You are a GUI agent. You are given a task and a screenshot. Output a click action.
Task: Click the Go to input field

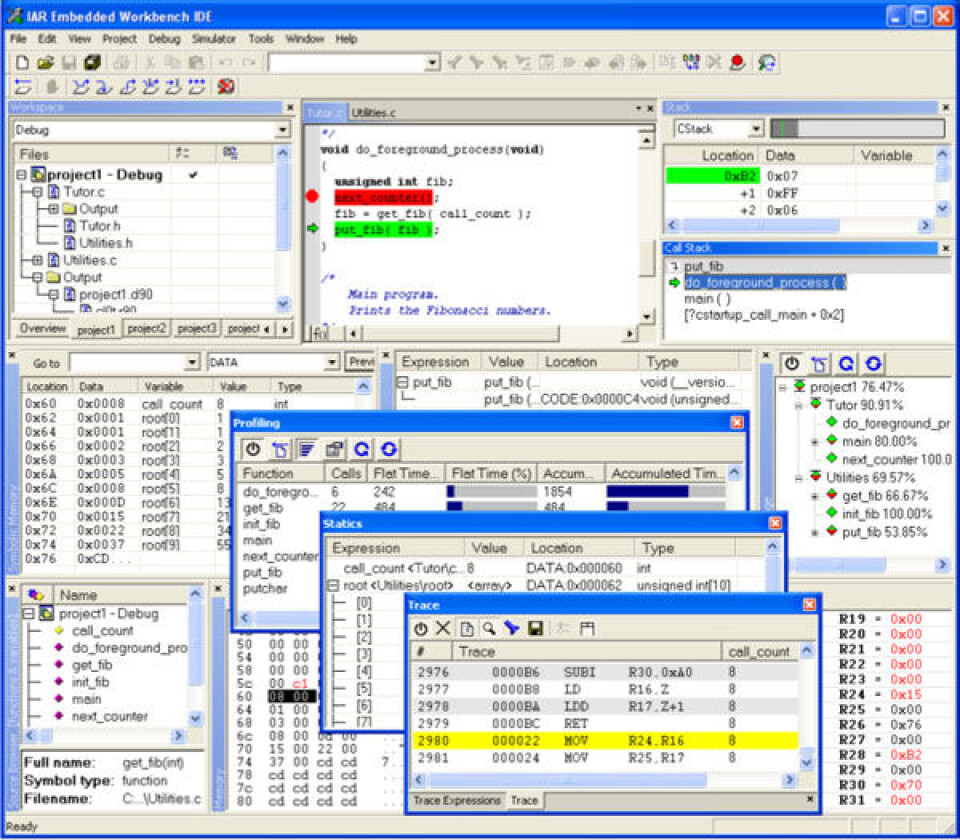tap(127, 362)
